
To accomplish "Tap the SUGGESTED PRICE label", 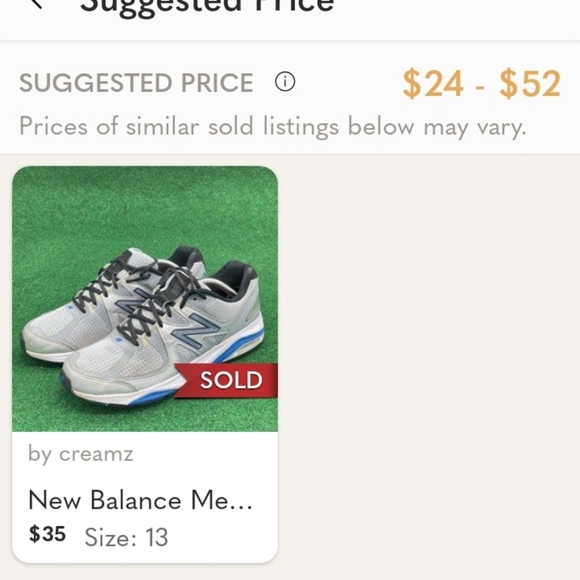I will tap(136, 82).
